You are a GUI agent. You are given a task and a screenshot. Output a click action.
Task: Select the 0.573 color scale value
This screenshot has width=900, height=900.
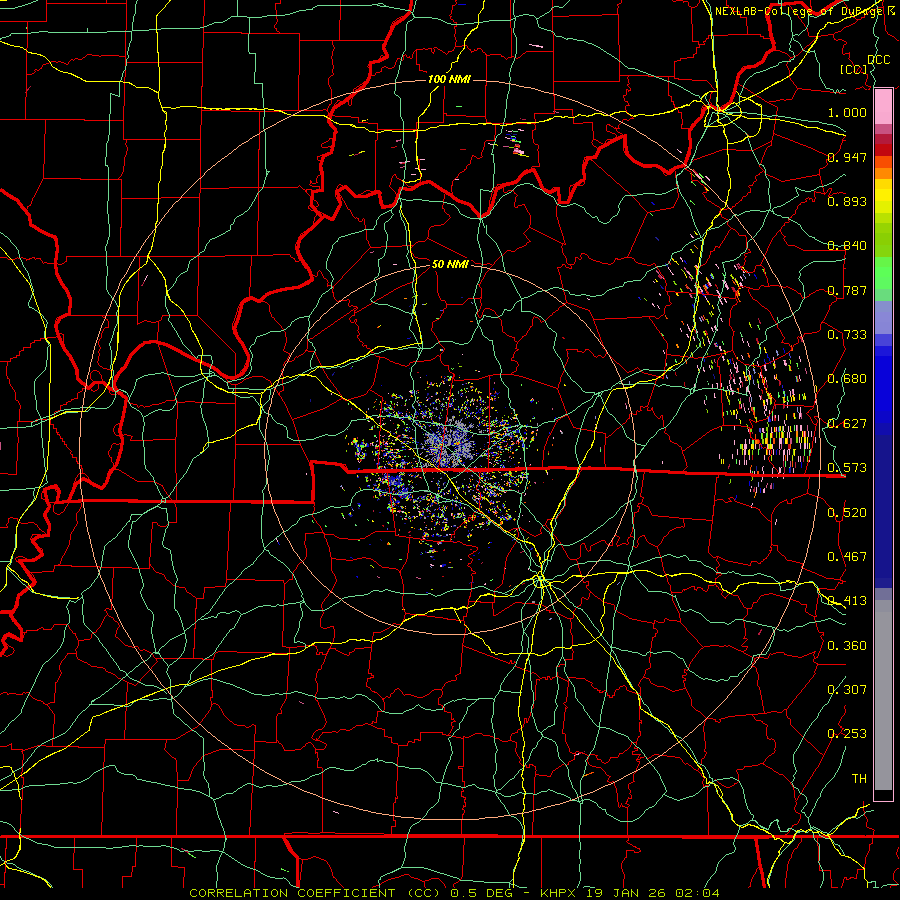point(847,468)
